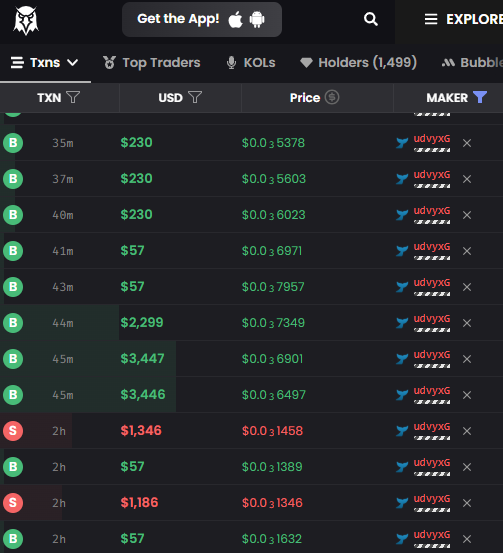503x553 pixels.
Task: Click the price $0.0₃6023
Action: (274, 215)
